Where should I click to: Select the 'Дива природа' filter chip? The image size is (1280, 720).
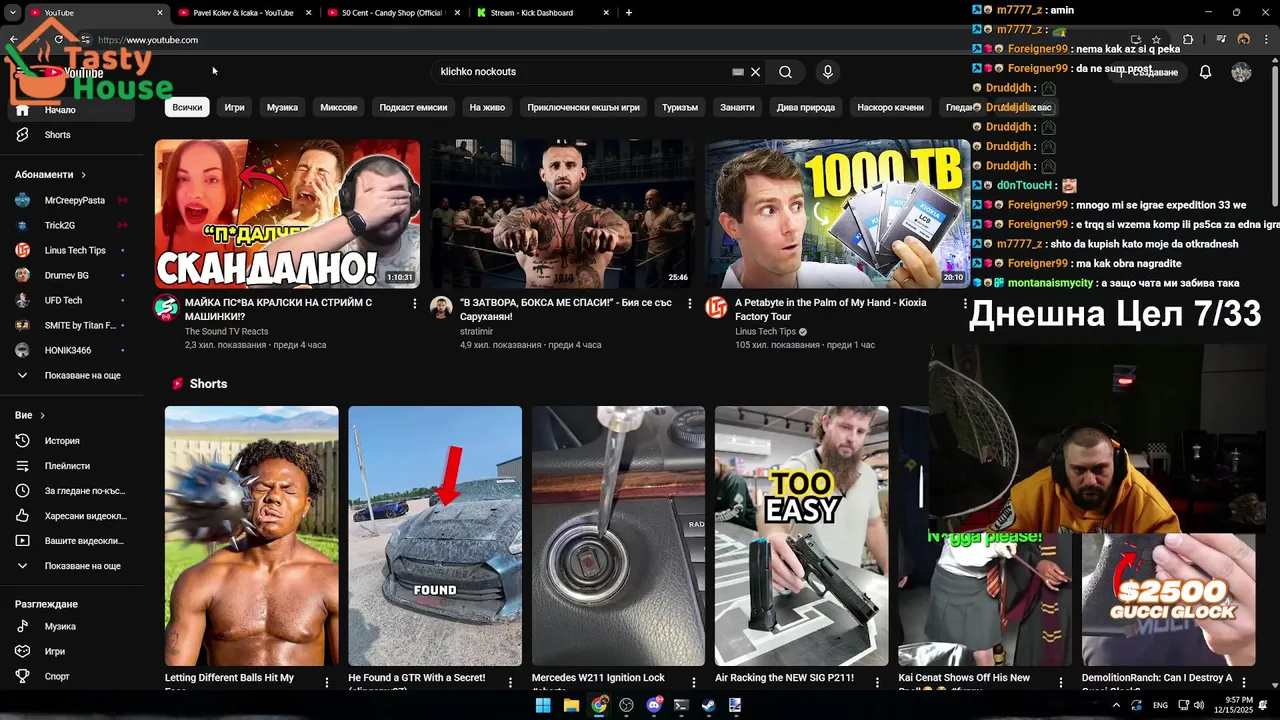pos(806,107)
